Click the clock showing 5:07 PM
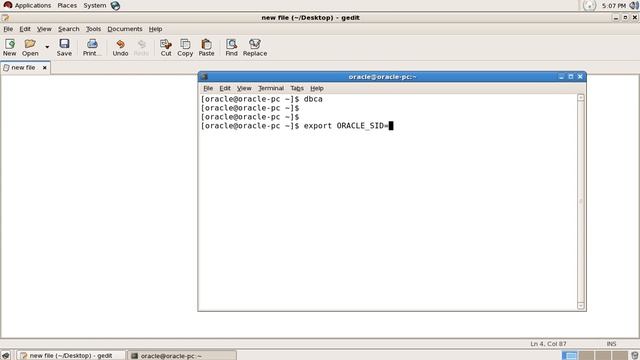Viewport: 640px width, 360px height. click(614, 6)
